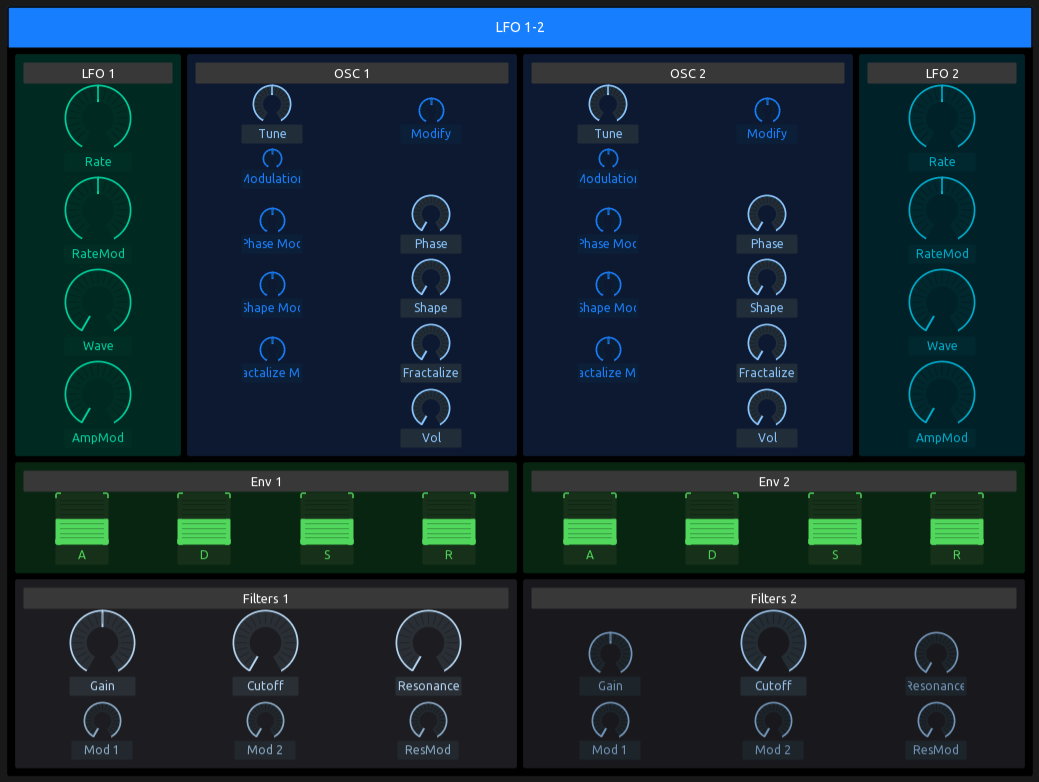Screen dimensions: 1039x782
Task: Click the Filters 1 Mod 1 knob
Action: point(102,720)
